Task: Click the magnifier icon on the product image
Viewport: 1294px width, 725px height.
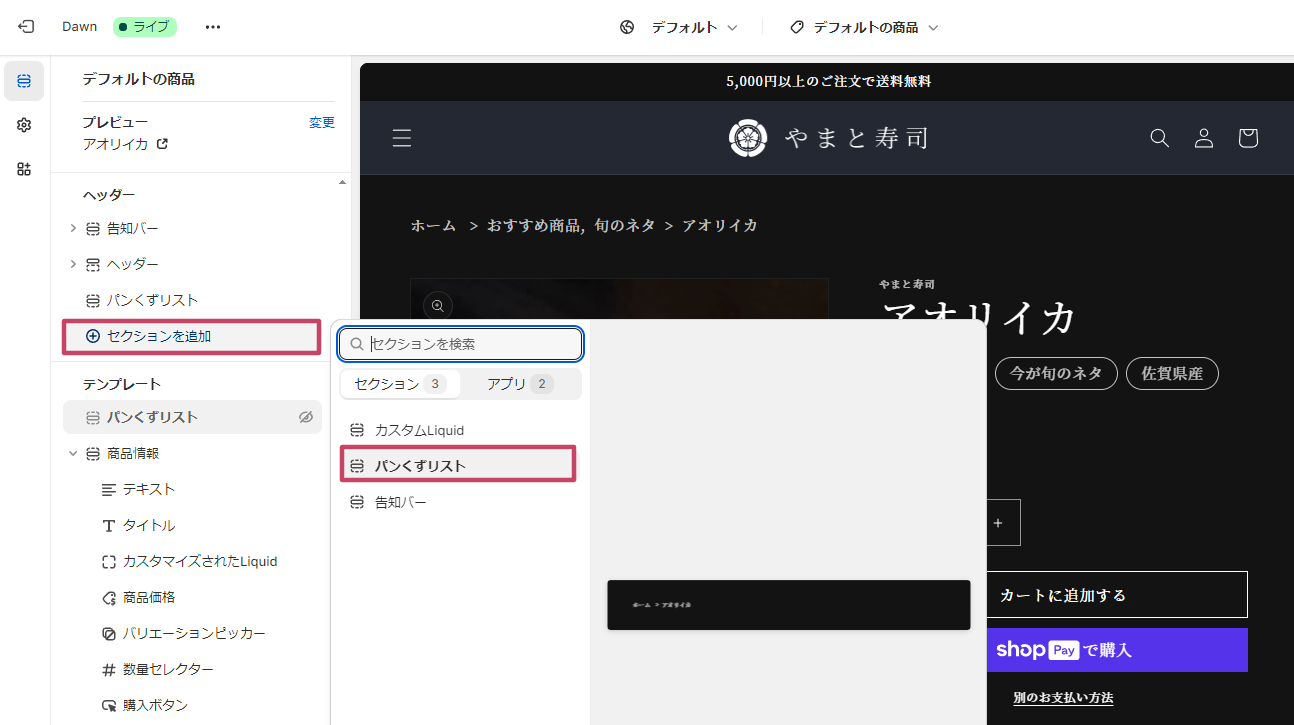Action: click(437, 305)
